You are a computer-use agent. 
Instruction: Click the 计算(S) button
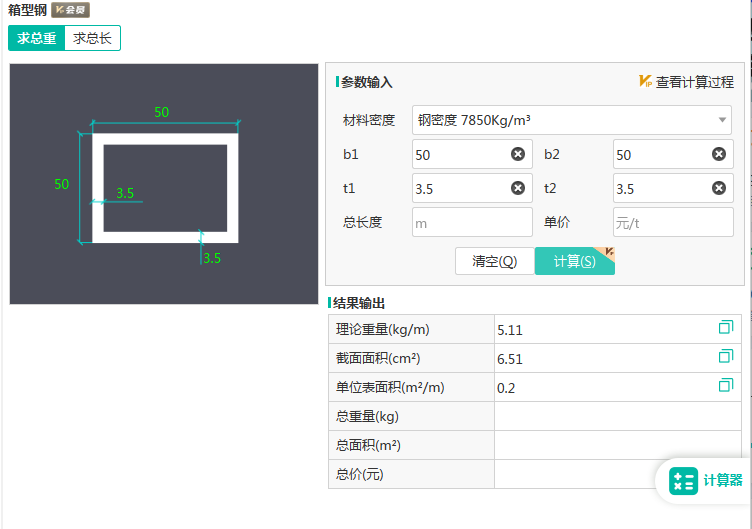click(x=575, y=261)
